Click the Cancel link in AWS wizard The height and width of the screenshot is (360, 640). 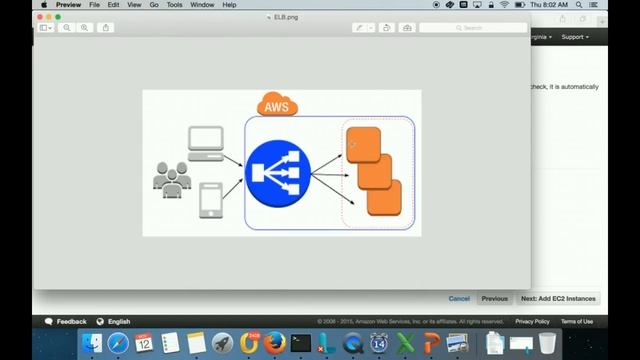click(459, 299)
